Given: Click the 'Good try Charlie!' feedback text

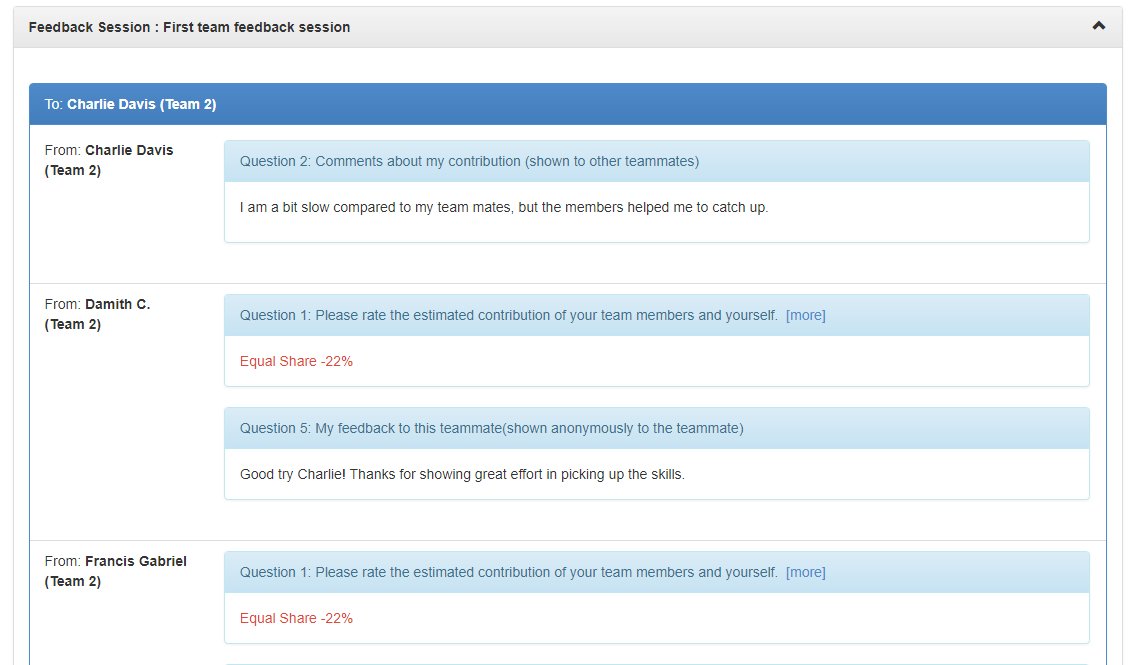Looking at the screenshot, I should (x=462, y=474).
